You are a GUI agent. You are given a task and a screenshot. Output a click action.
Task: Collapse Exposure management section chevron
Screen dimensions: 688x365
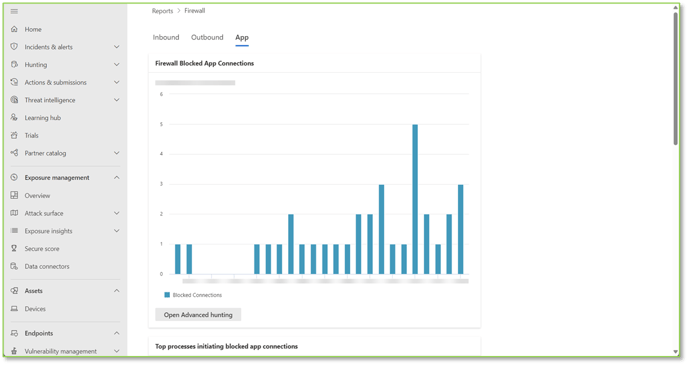(x=117, y=178)
